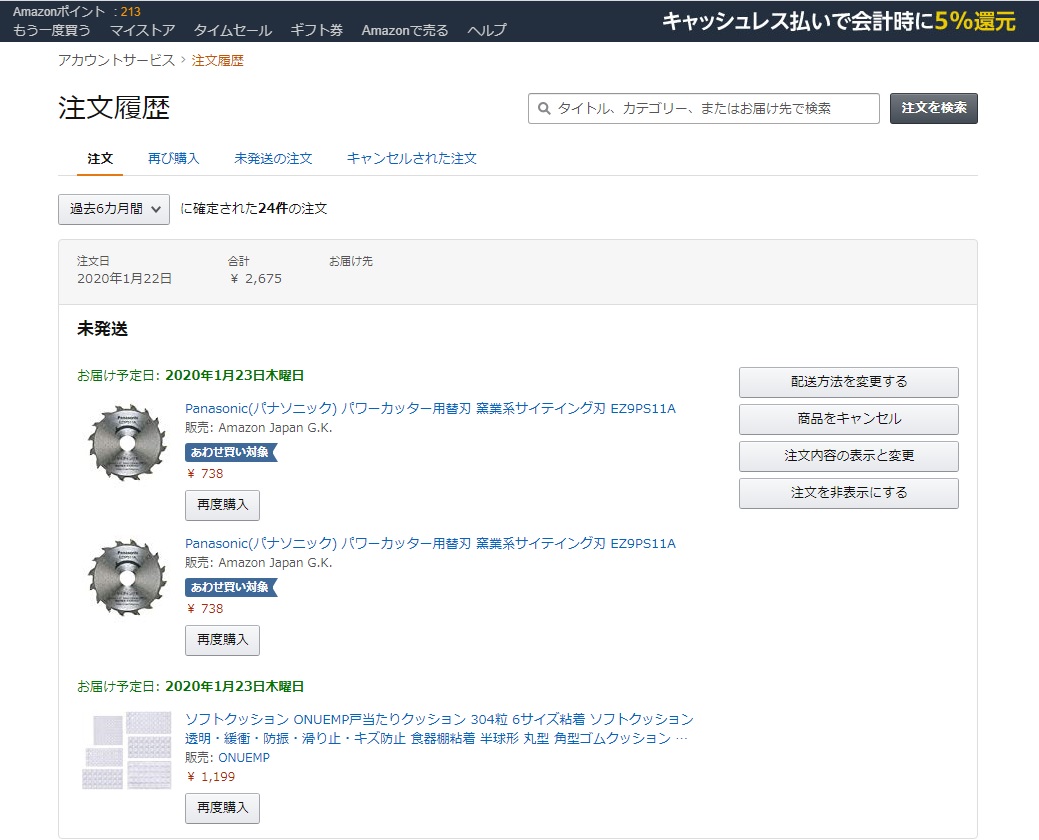This screenshot has height=840, width=1039.
Task: Click 再度購入 under first Panasonic item
Action: point(223,505)
